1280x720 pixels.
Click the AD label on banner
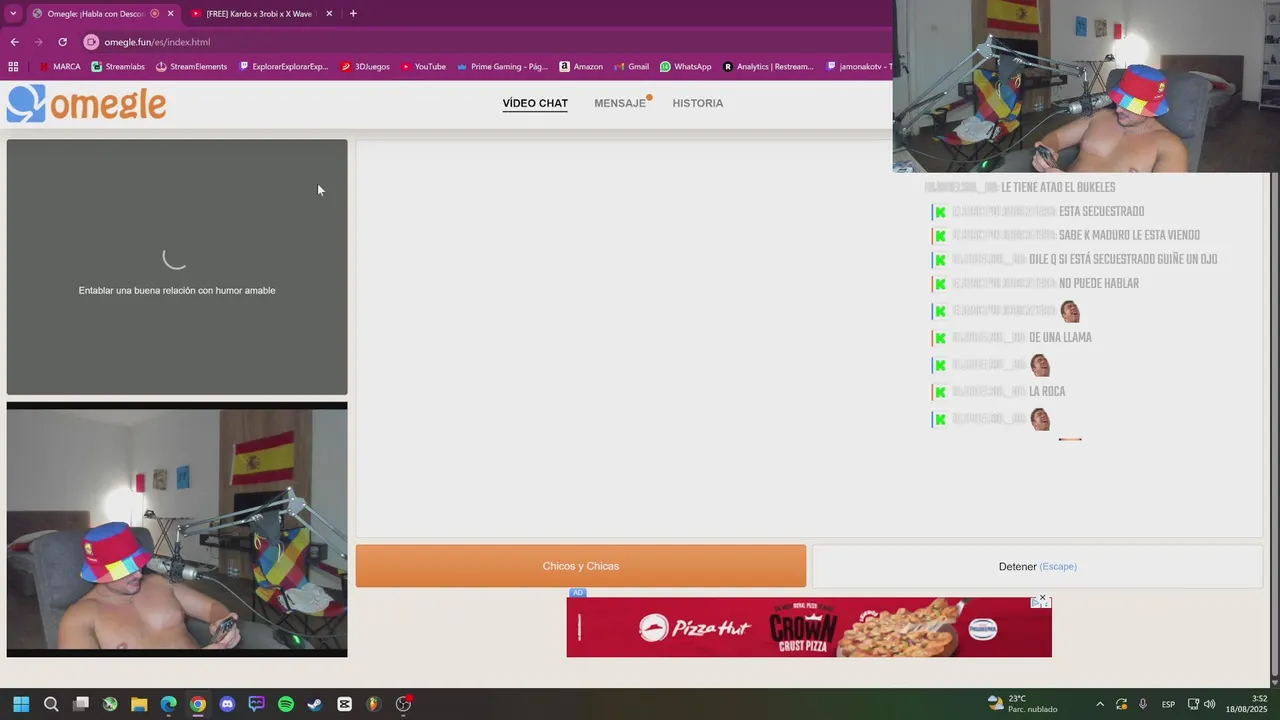pyautogui.click(x=577, y=593)
